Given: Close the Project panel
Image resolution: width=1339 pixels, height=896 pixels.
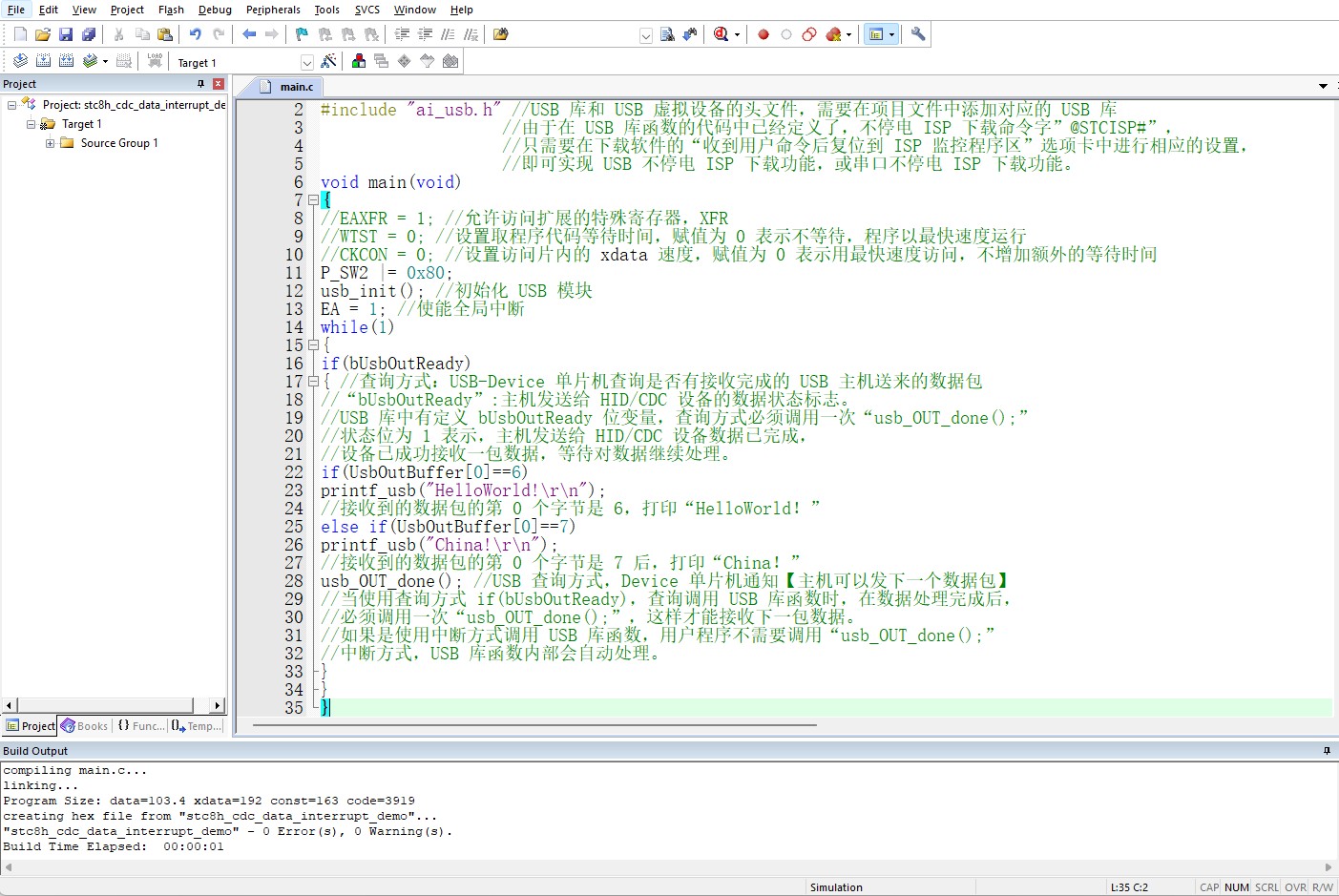Looking at the screenshot, I should (219, 84).
